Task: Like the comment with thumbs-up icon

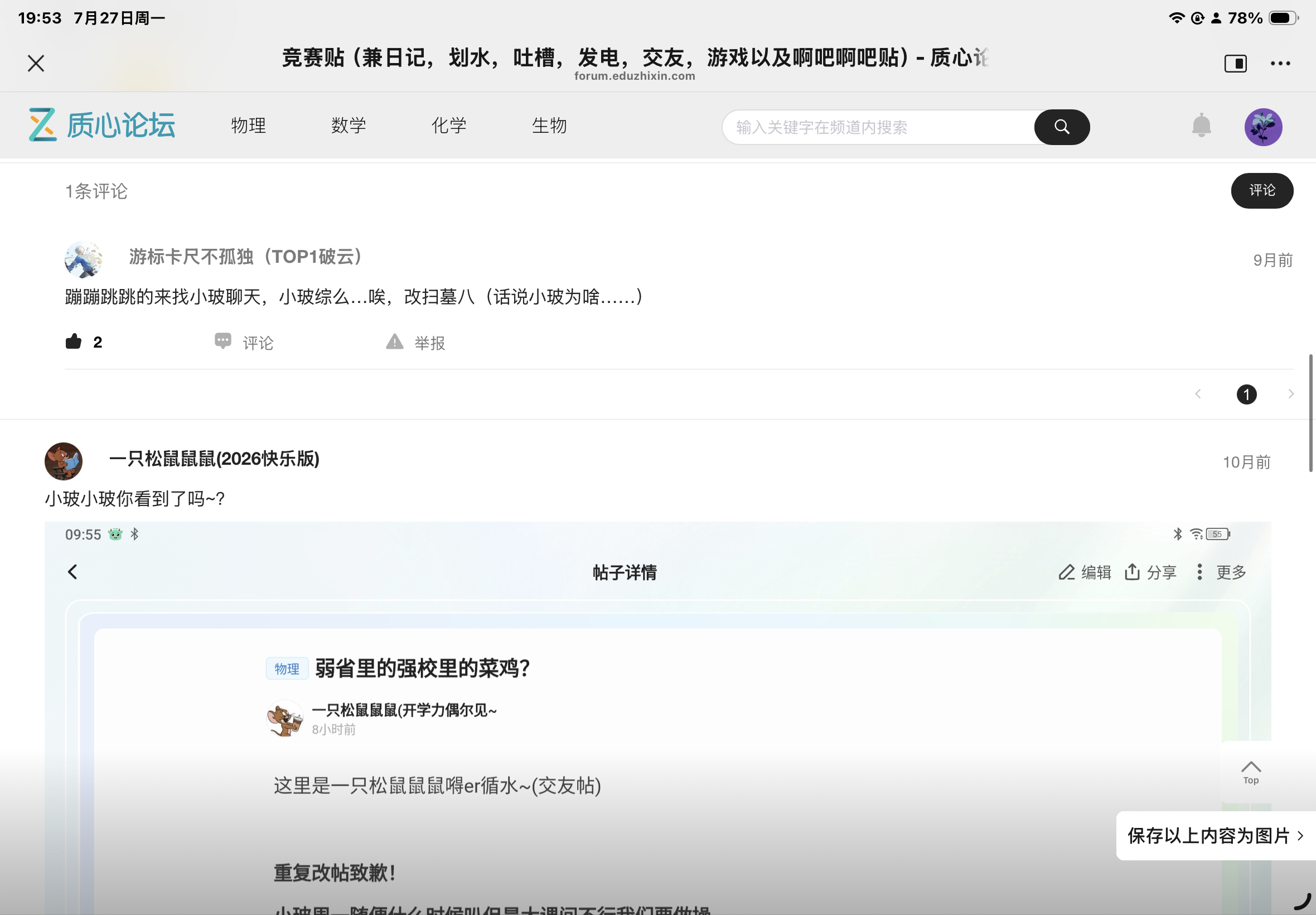Action: pyautogui.click(x=74, y=341)
